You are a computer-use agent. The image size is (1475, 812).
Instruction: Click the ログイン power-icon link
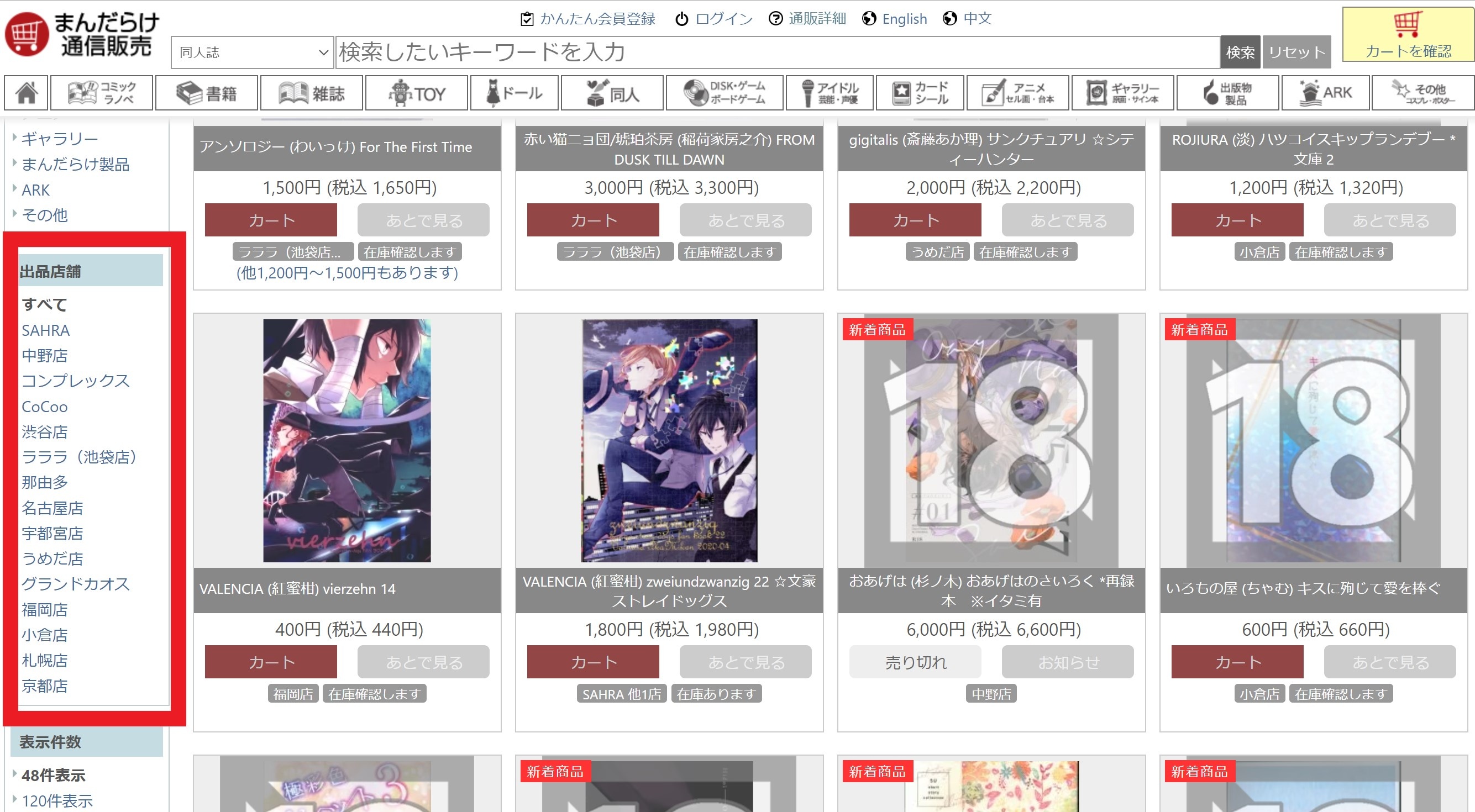point(714,19)
